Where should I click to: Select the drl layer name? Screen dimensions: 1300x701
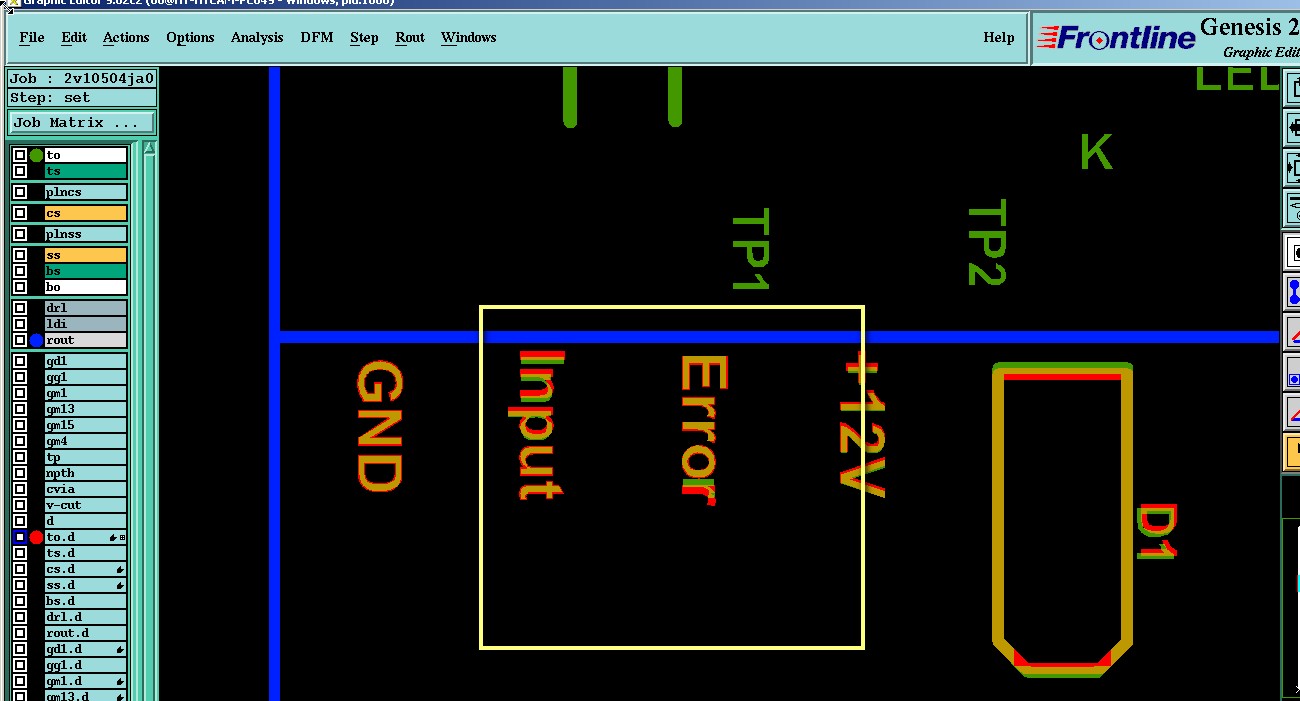[86, 308]
